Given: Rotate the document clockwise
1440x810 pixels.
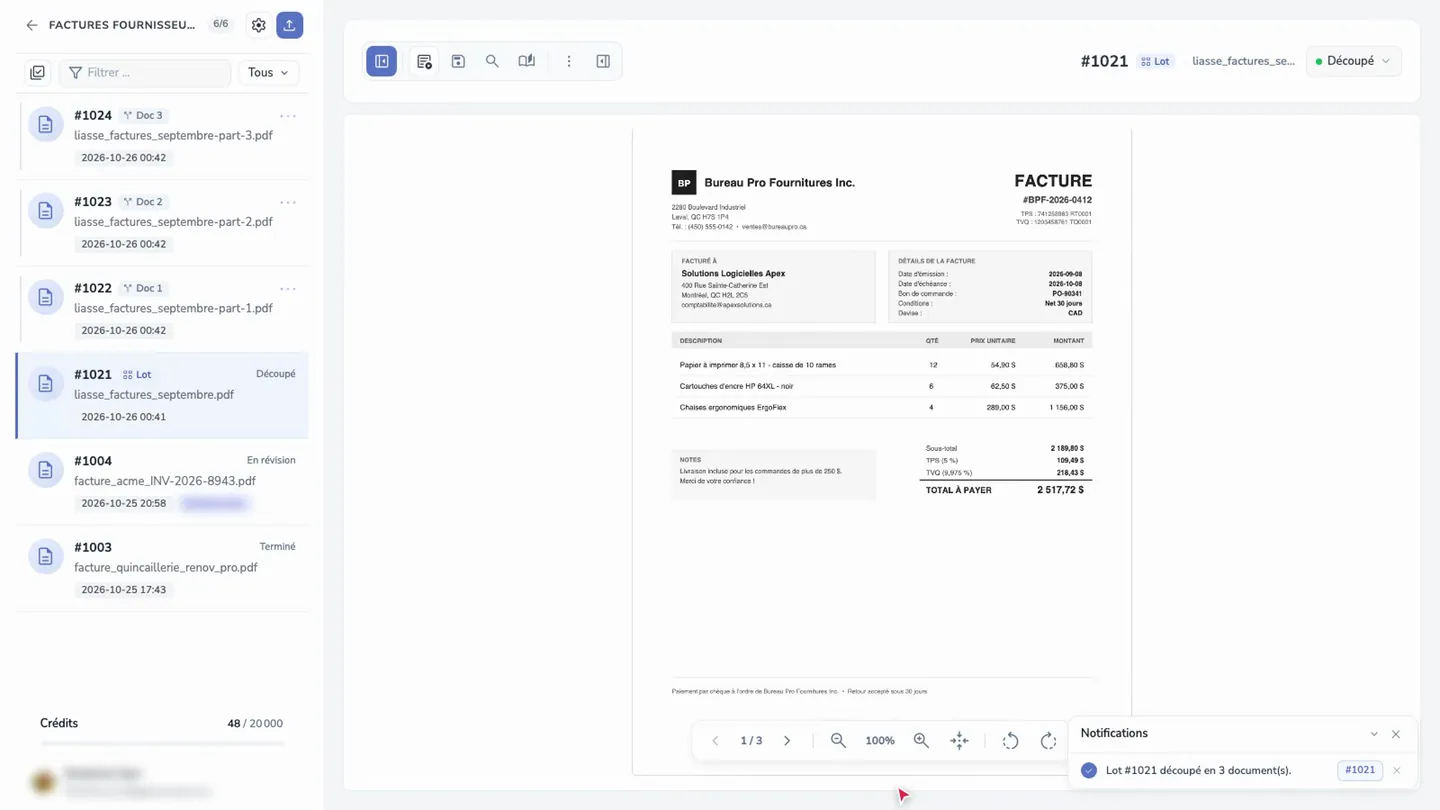Looking at the screenshot, I should point(1048,741).
